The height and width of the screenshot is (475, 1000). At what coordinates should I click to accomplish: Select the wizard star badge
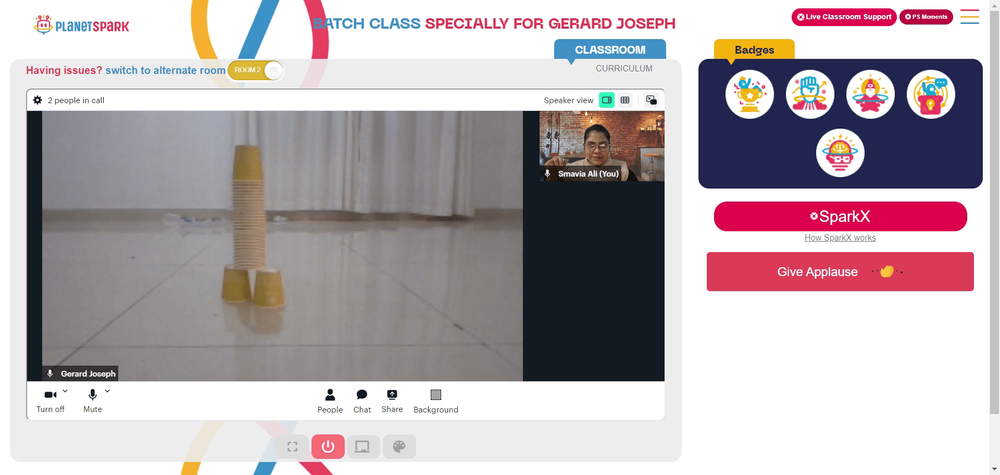[x=871, y=94]
